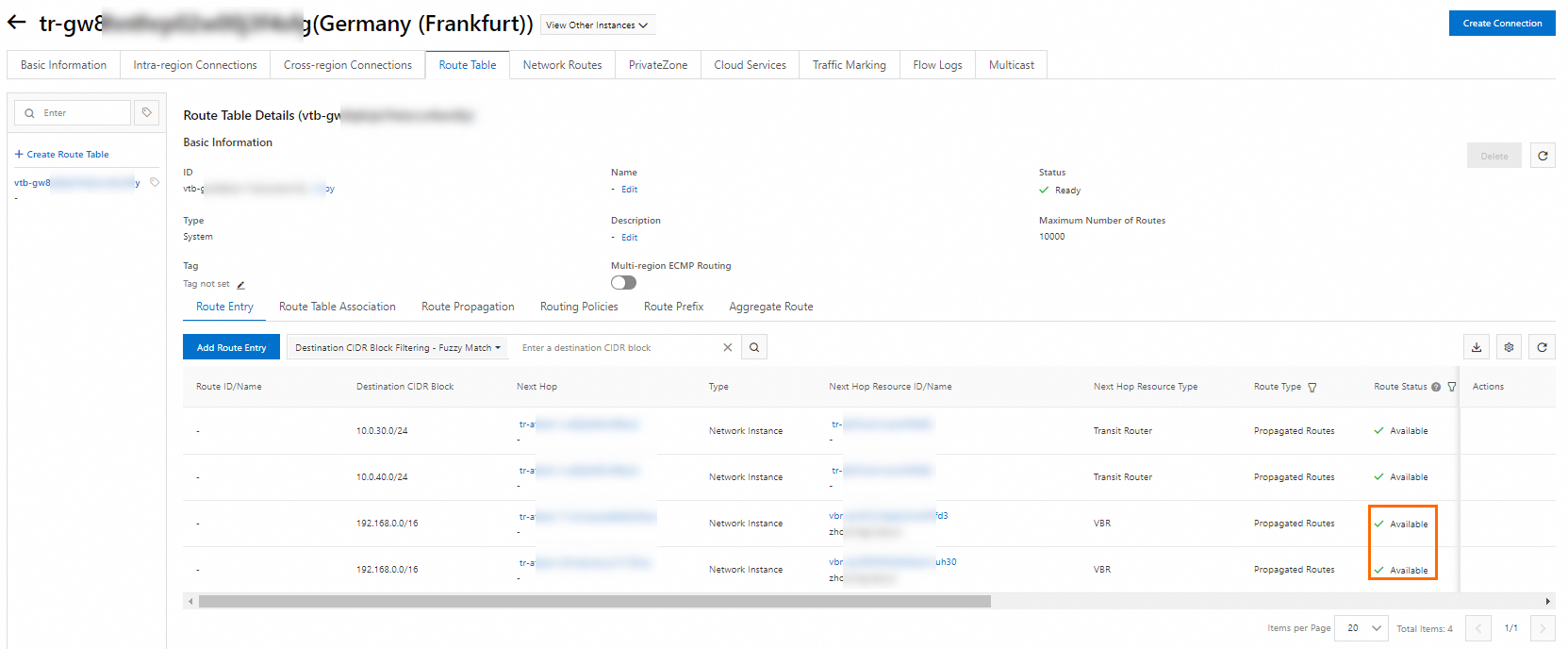Image resolution: width=1568 pixels, height=649 pixels.
Task: Search destination CIDR with magnifier button
Action: (x=754, y=347)
